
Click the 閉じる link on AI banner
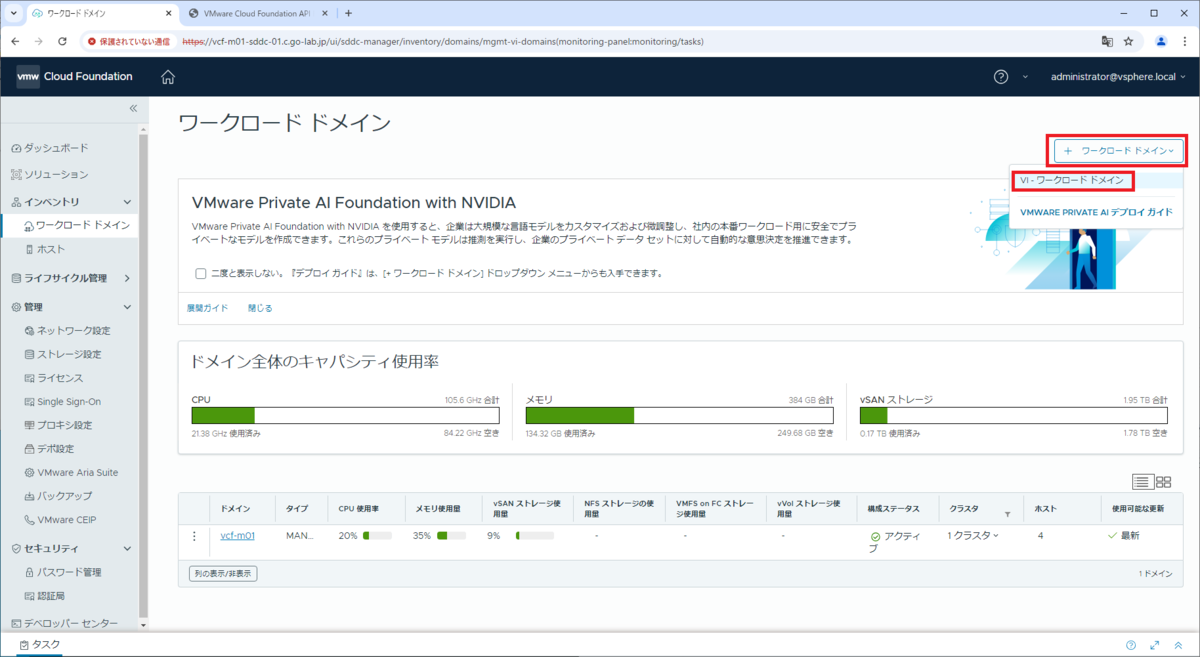pyautogui.click(x=260, y=308)
